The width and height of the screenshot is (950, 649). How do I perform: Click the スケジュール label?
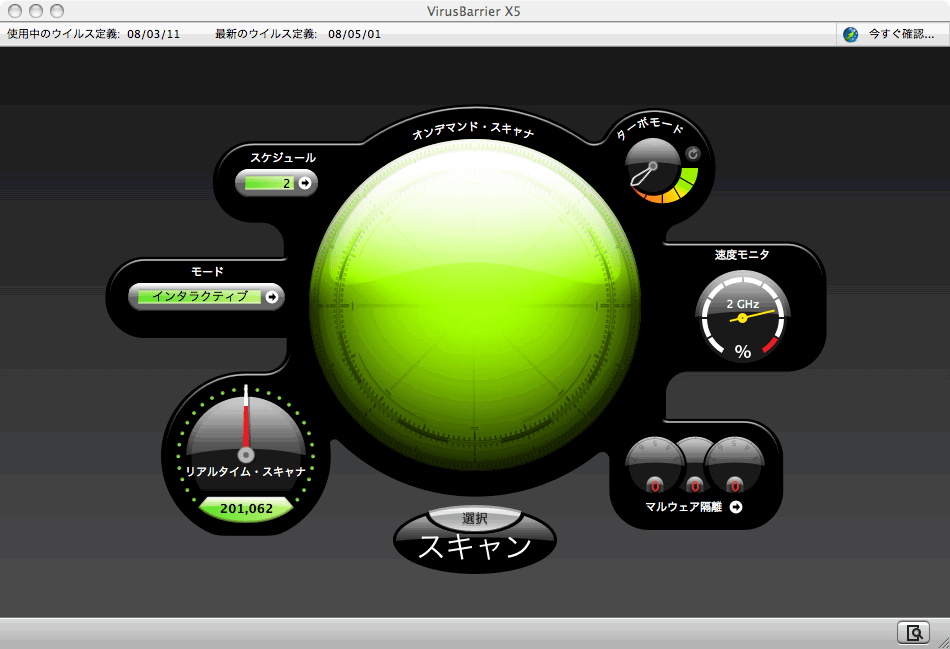[283, 158]
